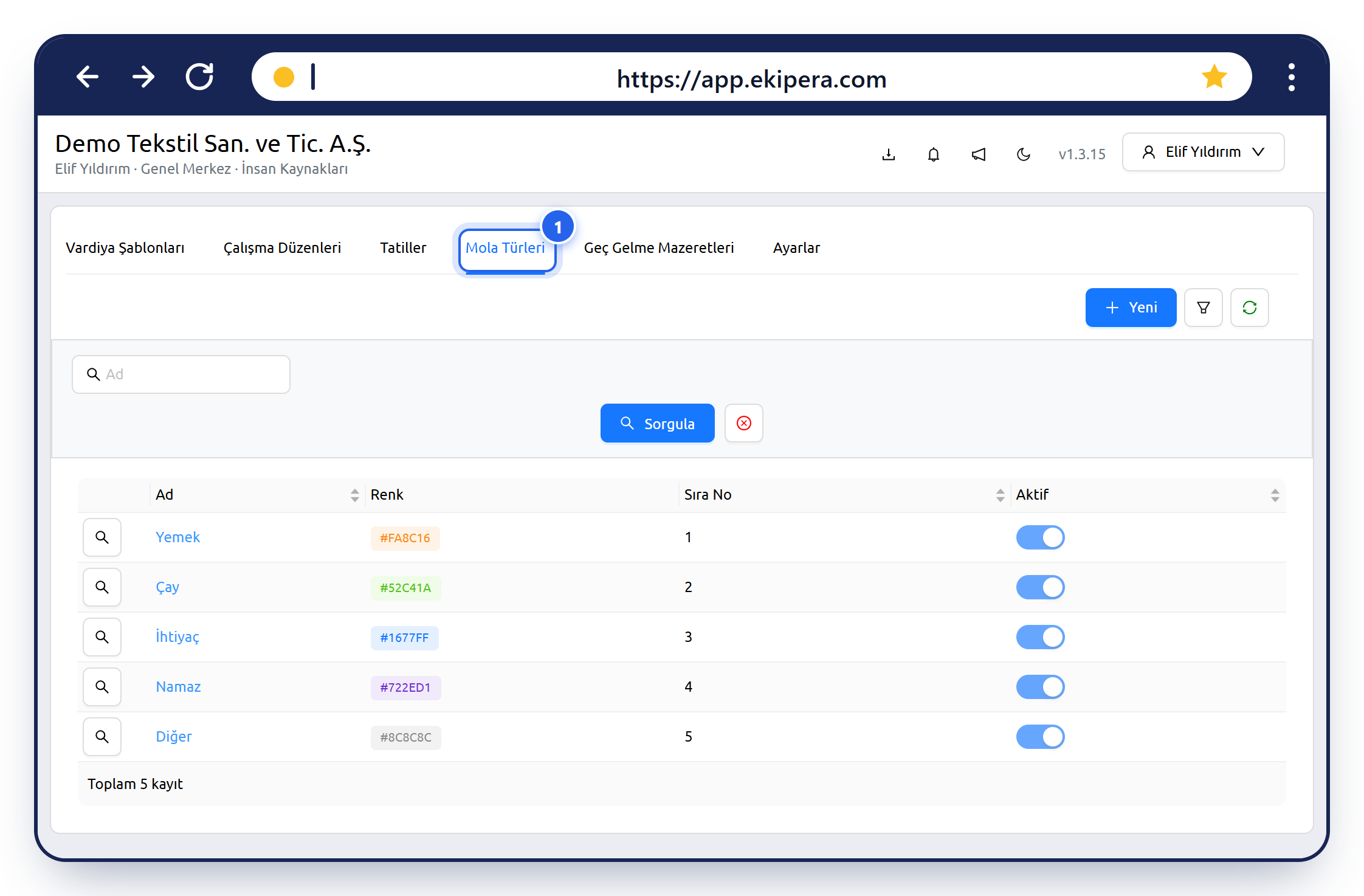Refresh the list with green reload icon
This screenshot has width=1364, height=896.
1249,308
